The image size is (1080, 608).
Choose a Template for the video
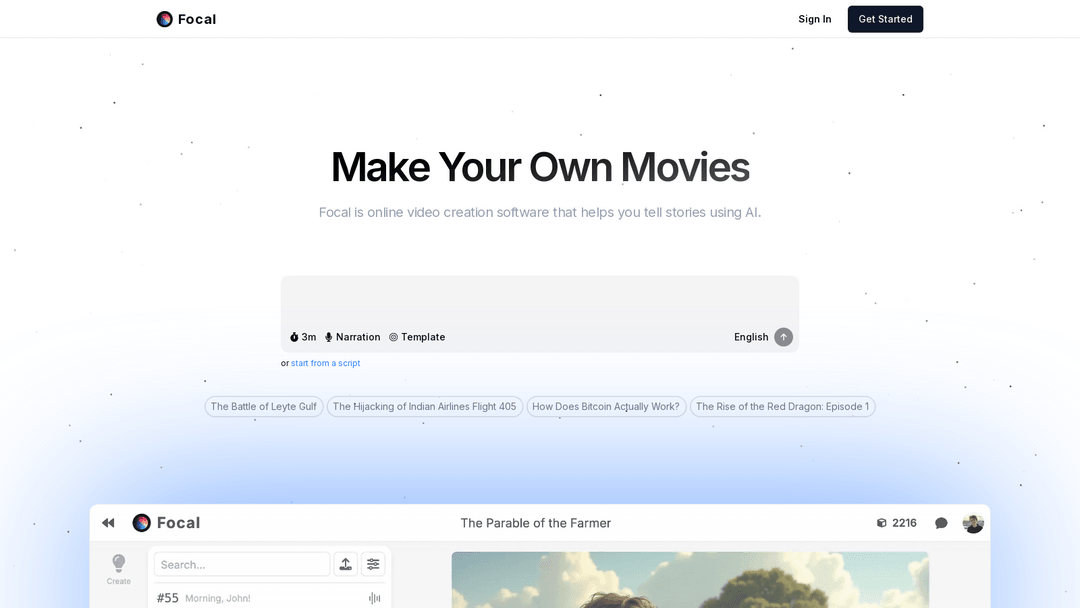point(417,337)
